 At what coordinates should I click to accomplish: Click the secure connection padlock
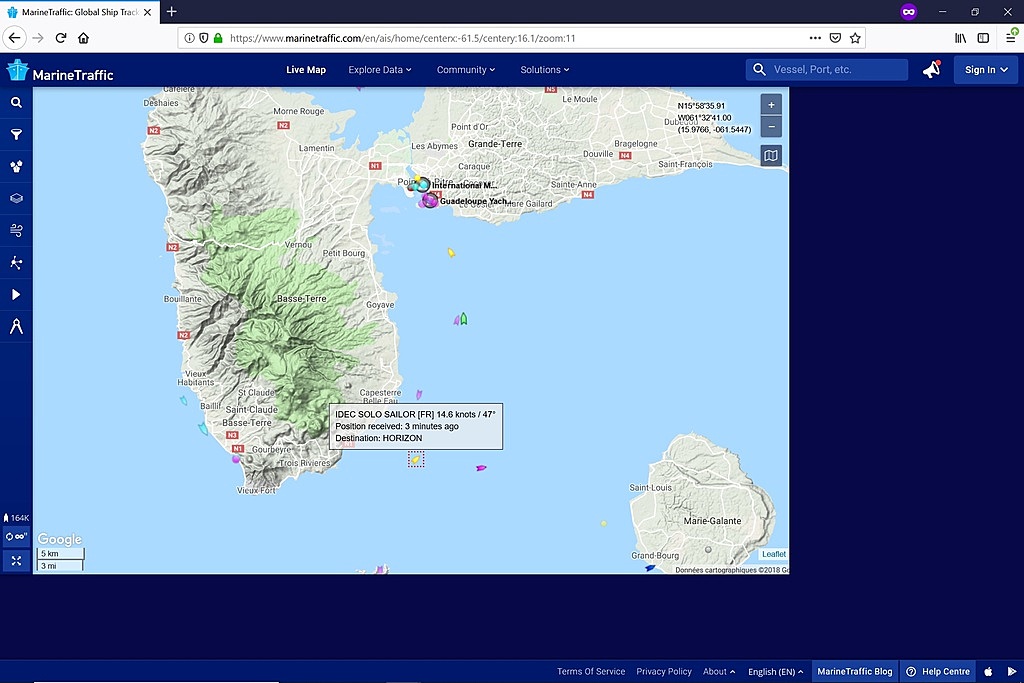(x=218, y=38)
